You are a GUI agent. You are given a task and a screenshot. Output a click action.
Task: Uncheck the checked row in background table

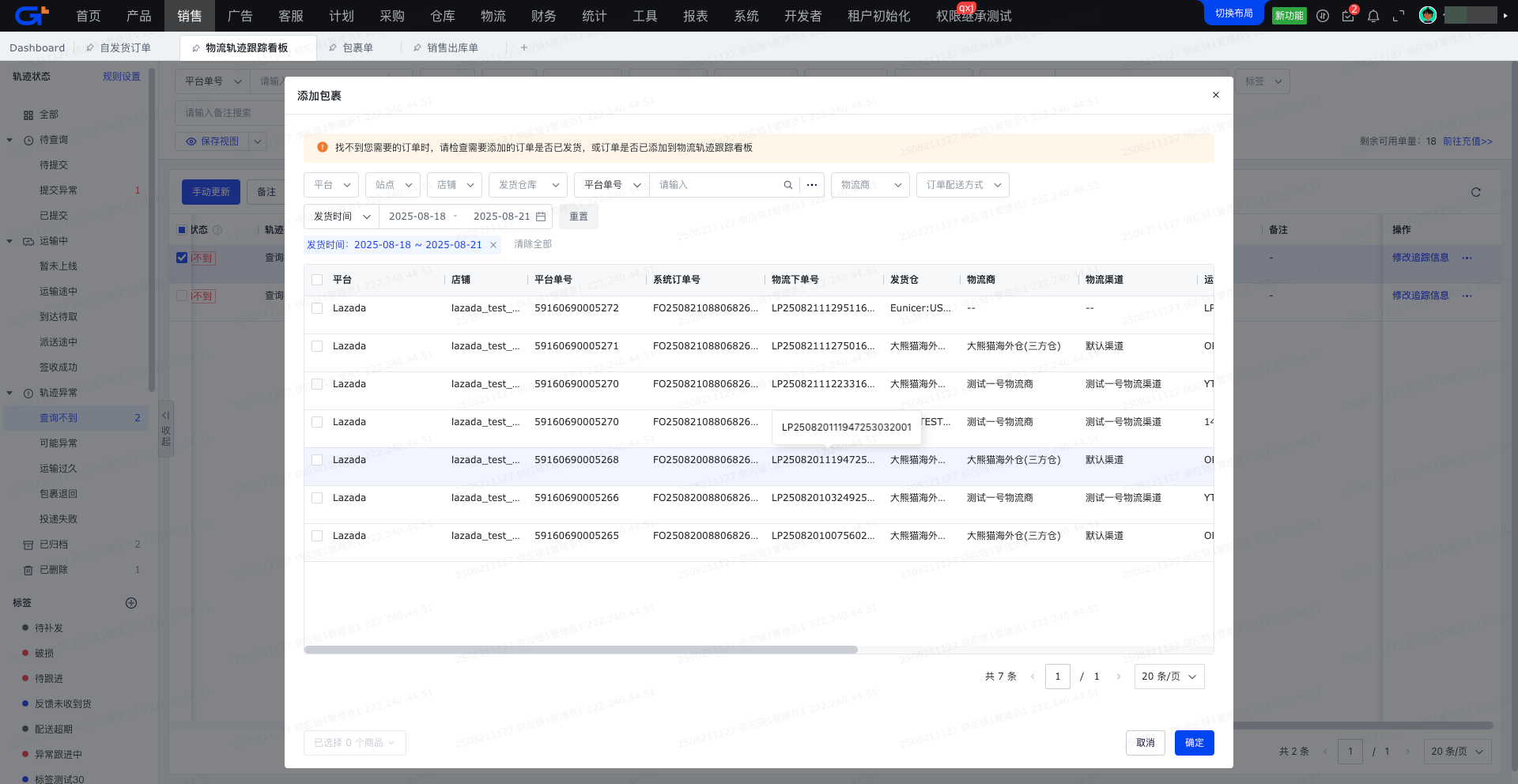[182, 258]
